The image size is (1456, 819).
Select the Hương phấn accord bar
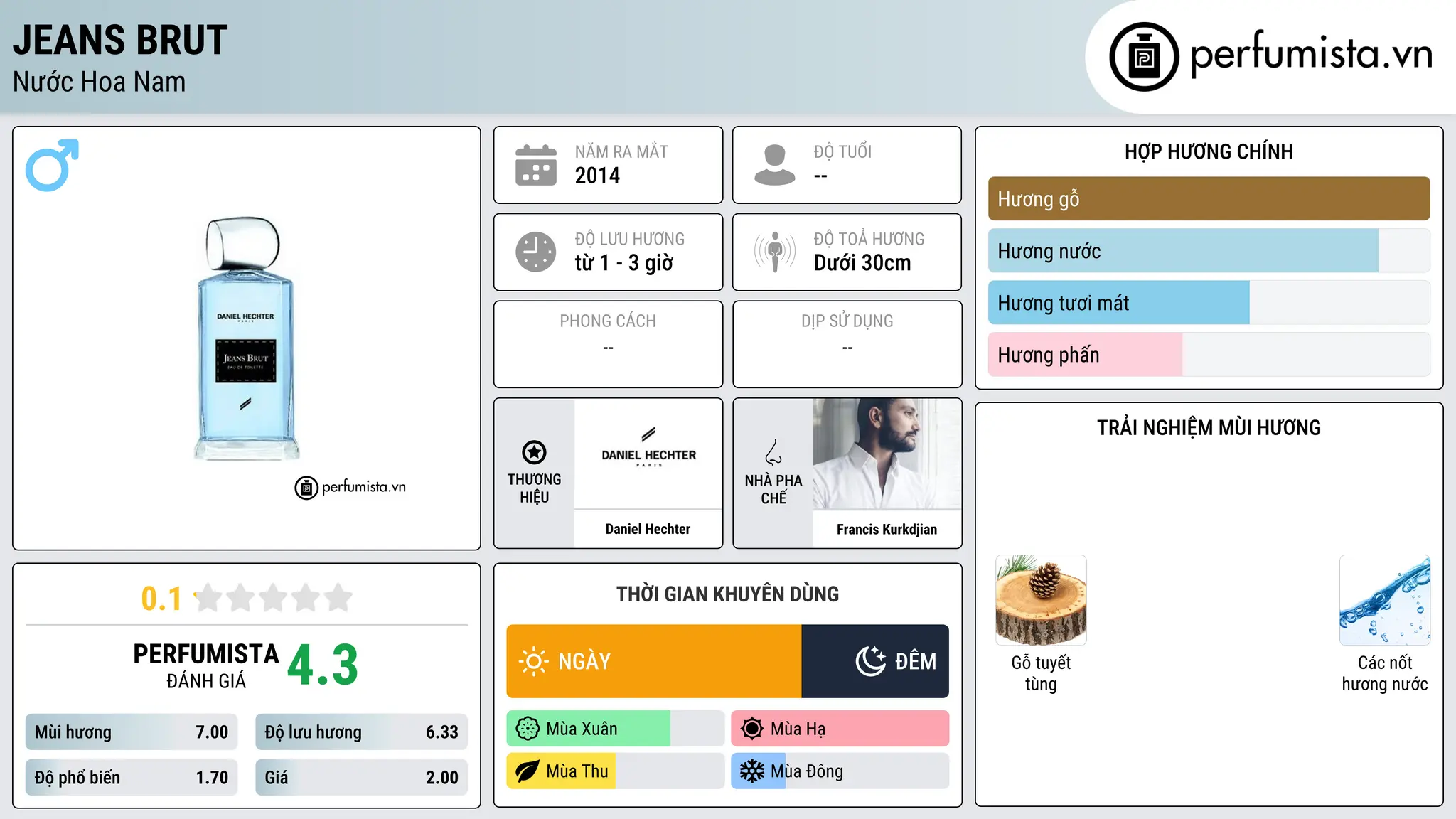[1209, 354]
